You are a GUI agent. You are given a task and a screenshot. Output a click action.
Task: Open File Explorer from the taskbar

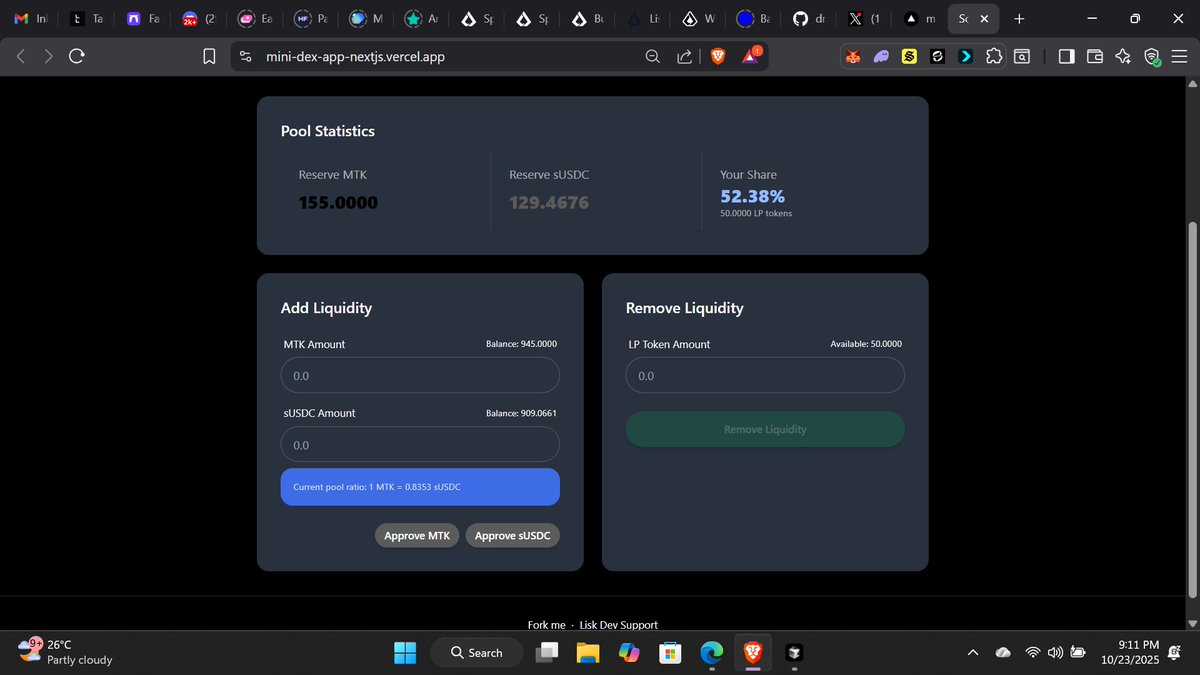point(588,653)
